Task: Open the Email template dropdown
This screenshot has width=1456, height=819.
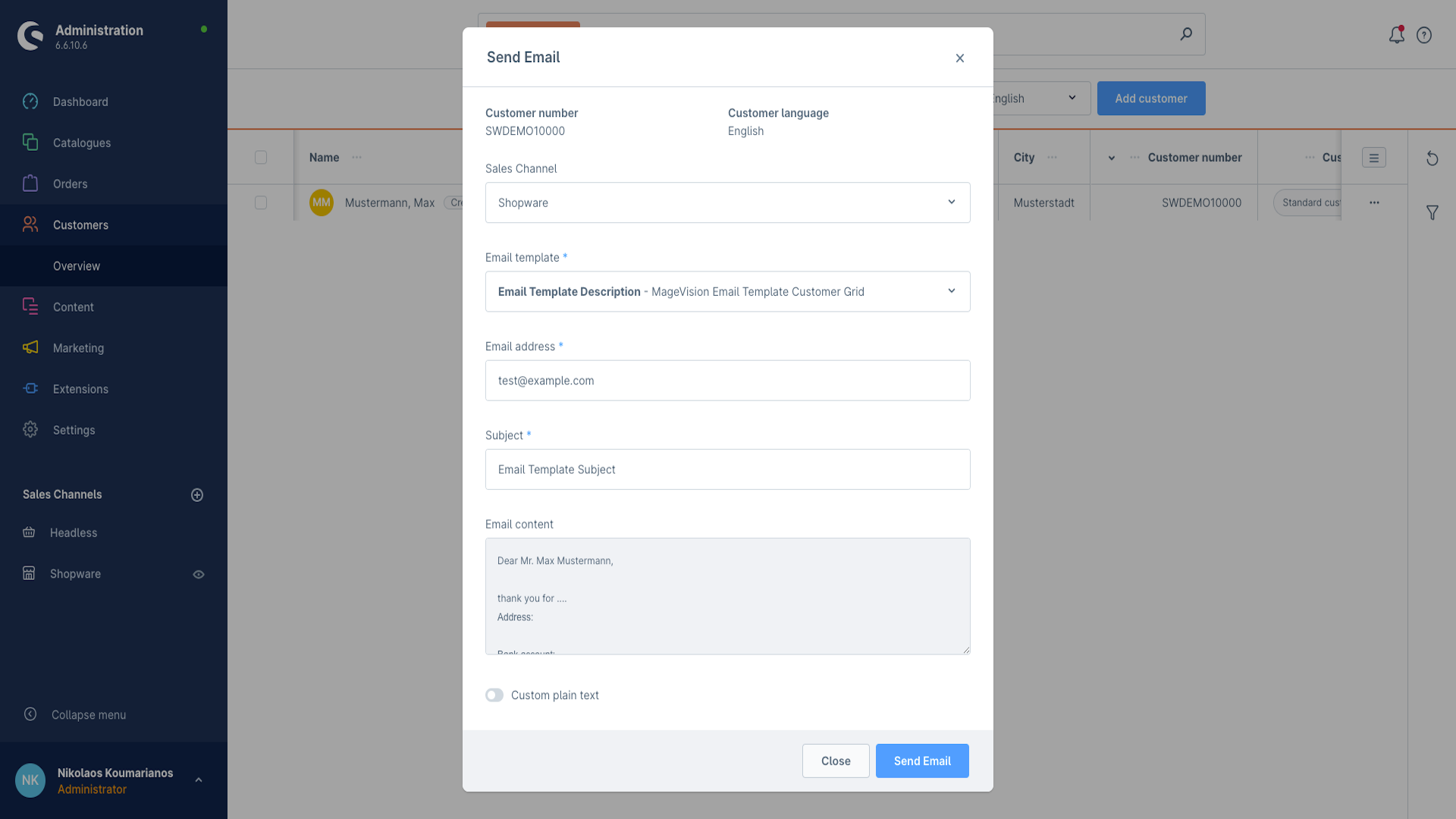Action: tap(727, 292)
